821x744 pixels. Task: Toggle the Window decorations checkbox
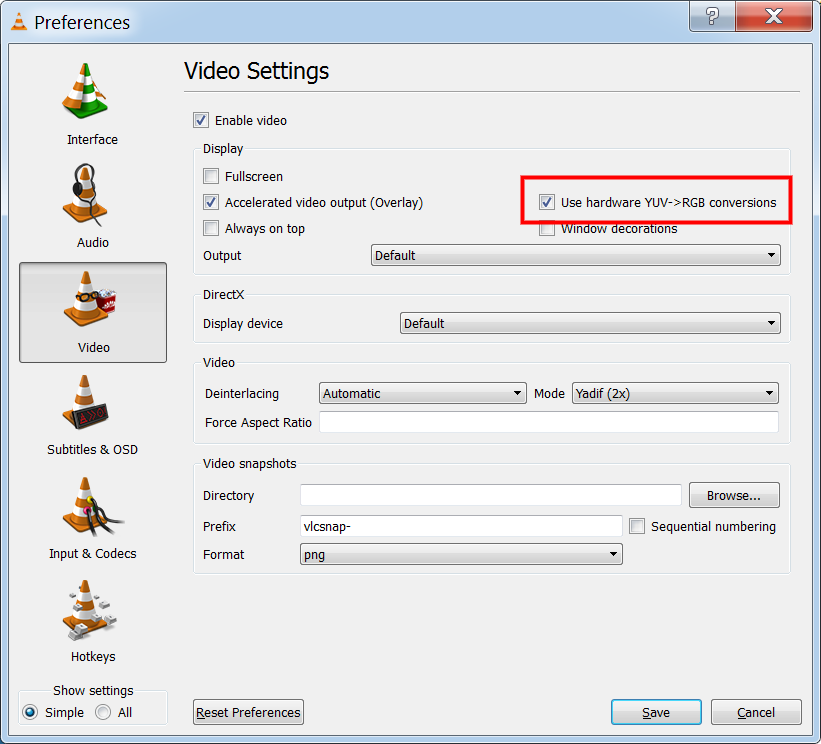(x=547, y=229)
